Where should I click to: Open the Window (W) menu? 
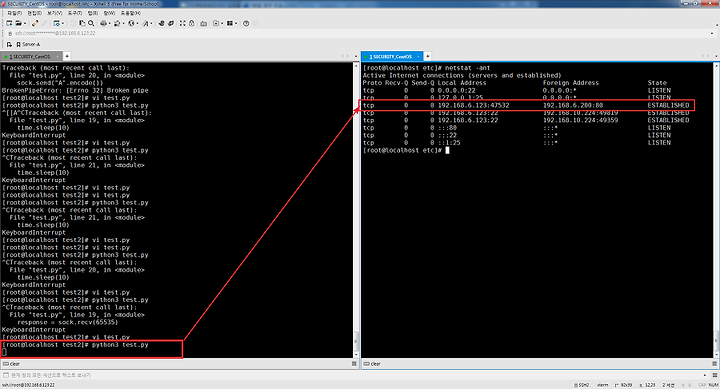pyautogui.click(x=109, y=13)
